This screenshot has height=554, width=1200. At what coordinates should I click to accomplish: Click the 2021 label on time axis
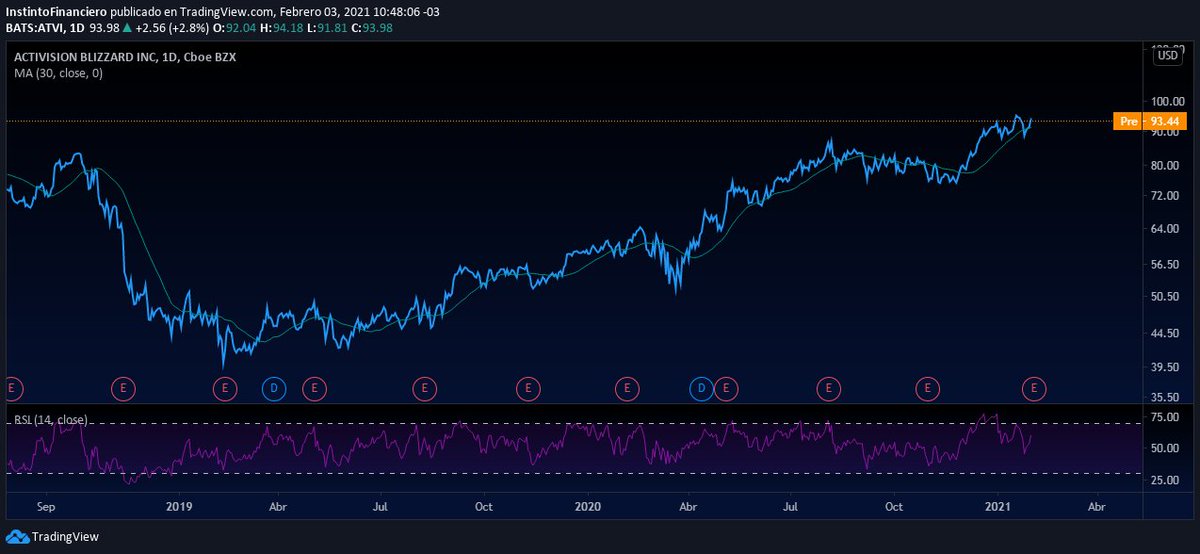(1000, 507)
